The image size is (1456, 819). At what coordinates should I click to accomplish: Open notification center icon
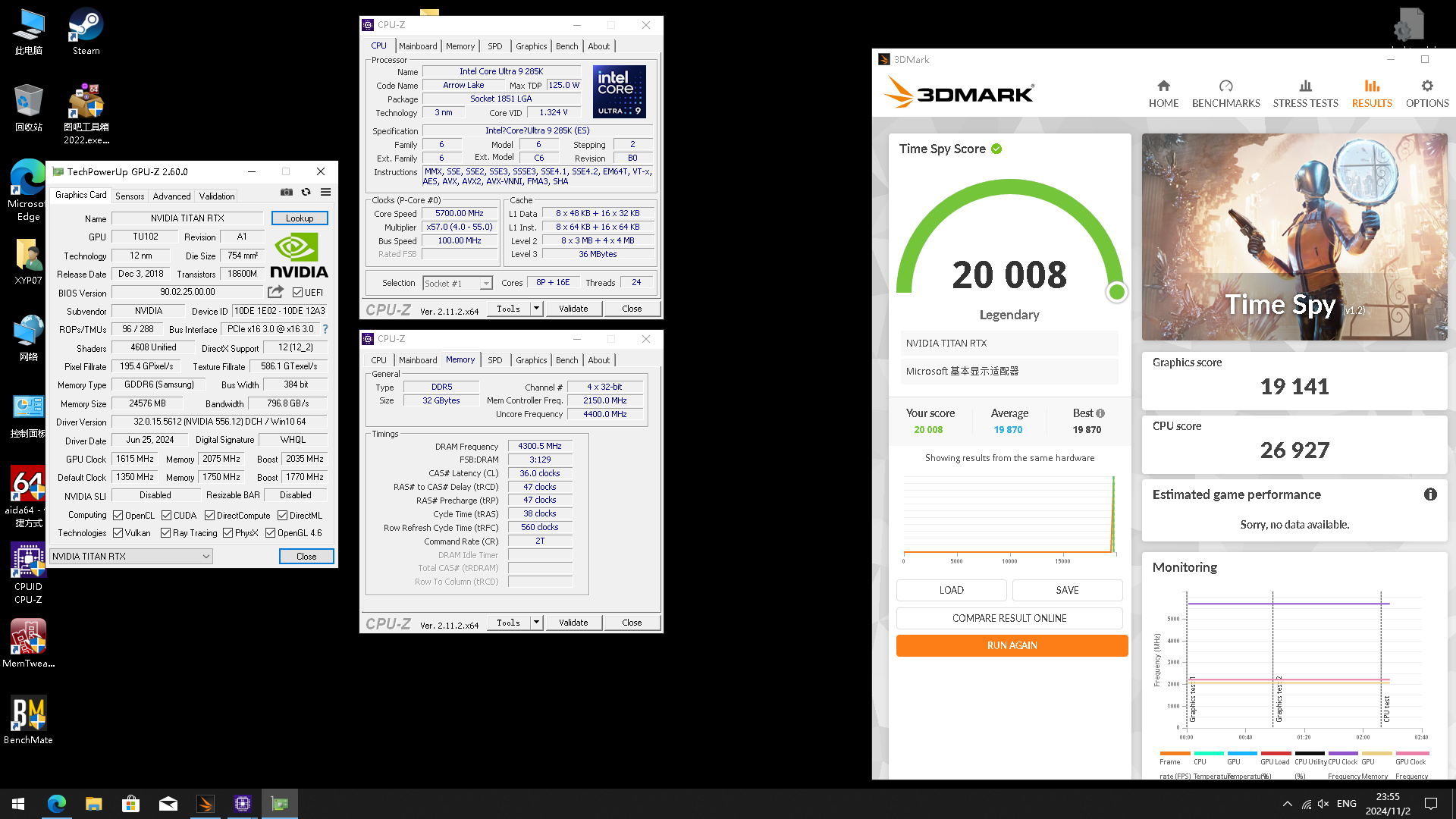pos(1431,804)
